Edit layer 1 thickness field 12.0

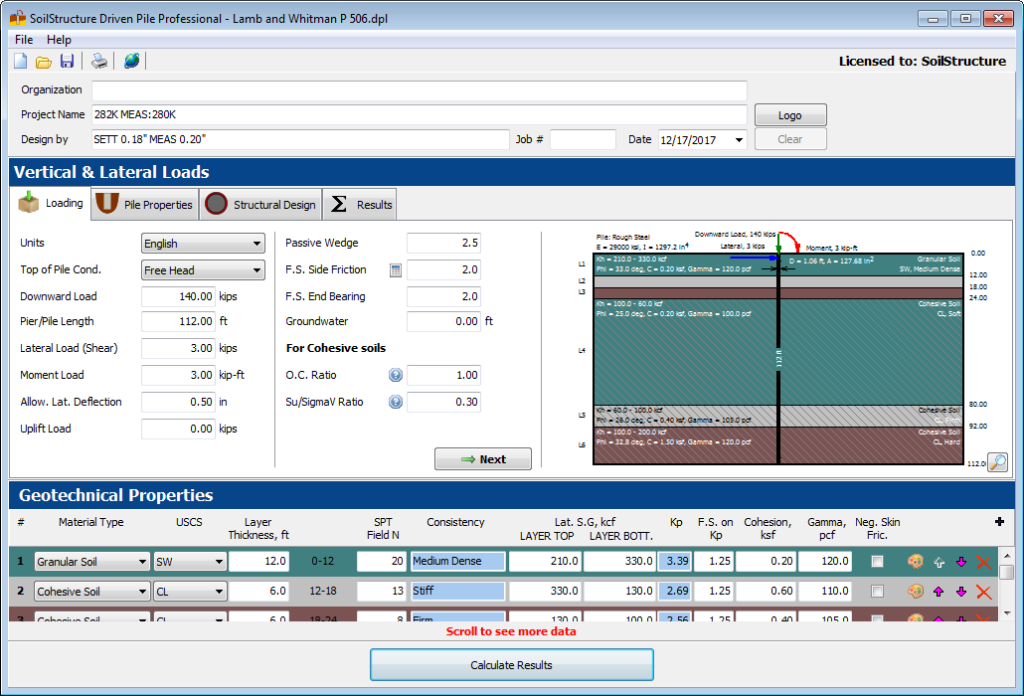tap(259, 562)
